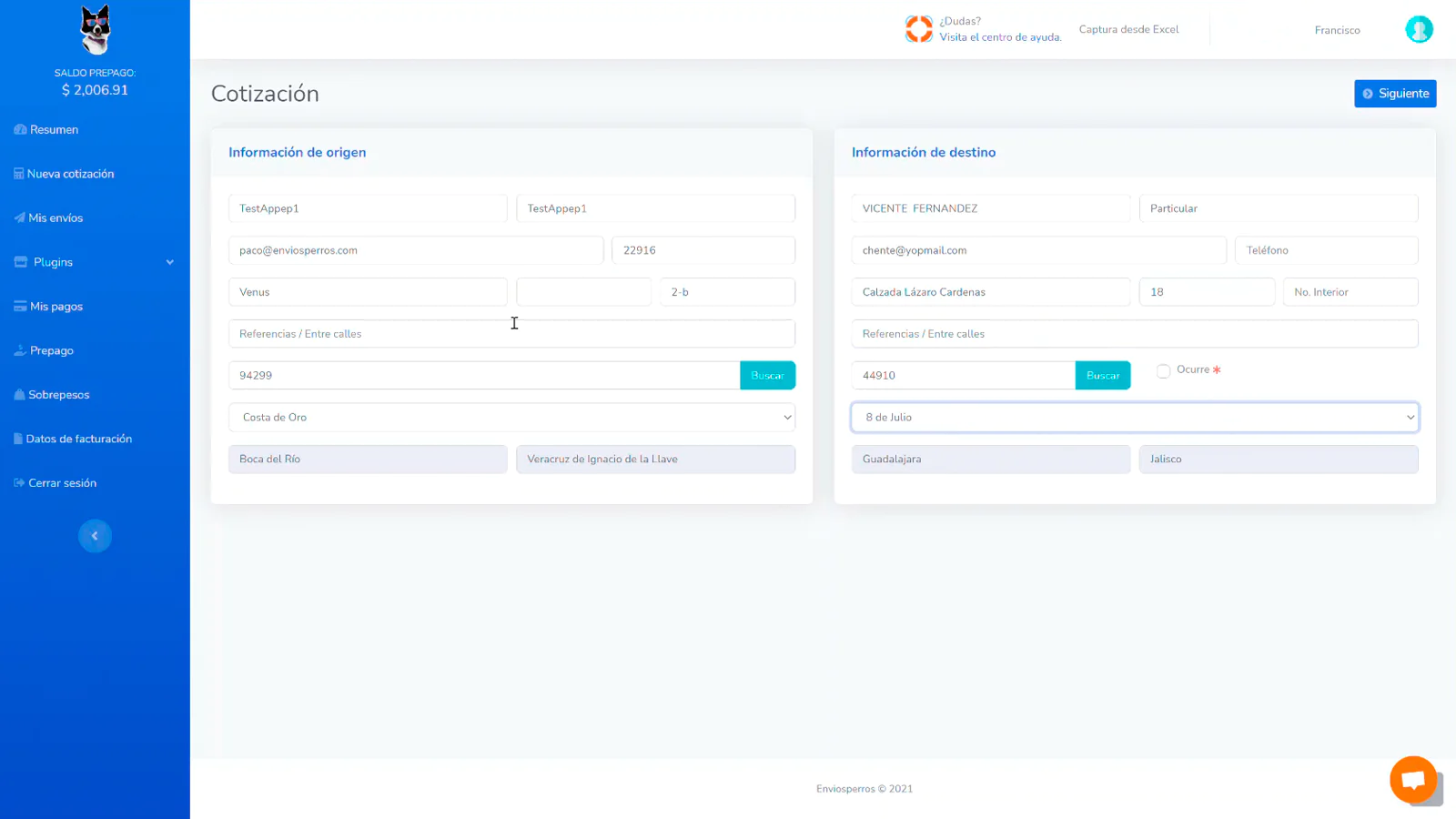Screen dimensions: 1456x819
Task: Click the Mis envíos paper plane icon
Action: click(19, 218)
